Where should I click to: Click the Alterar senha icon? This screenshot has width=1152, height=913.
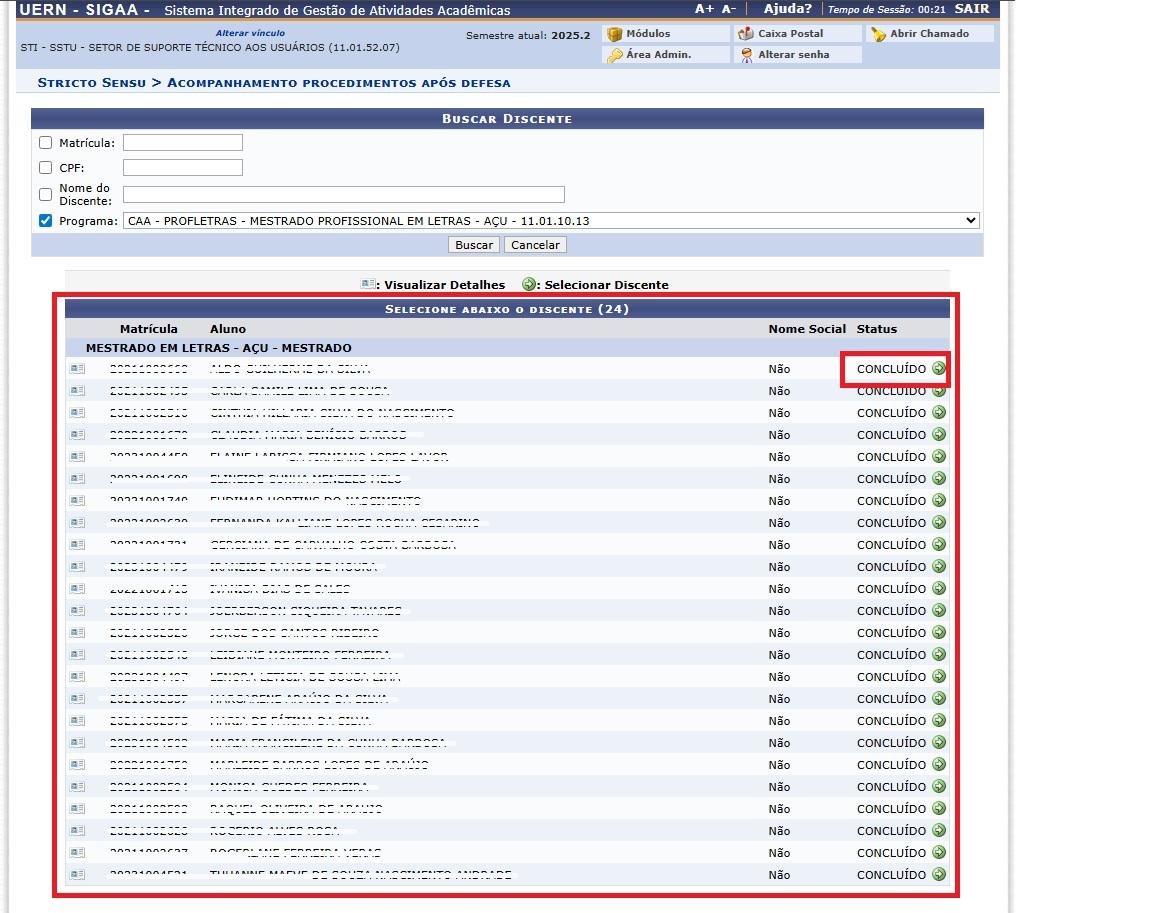pyautogui.click(x=746, y=55)
